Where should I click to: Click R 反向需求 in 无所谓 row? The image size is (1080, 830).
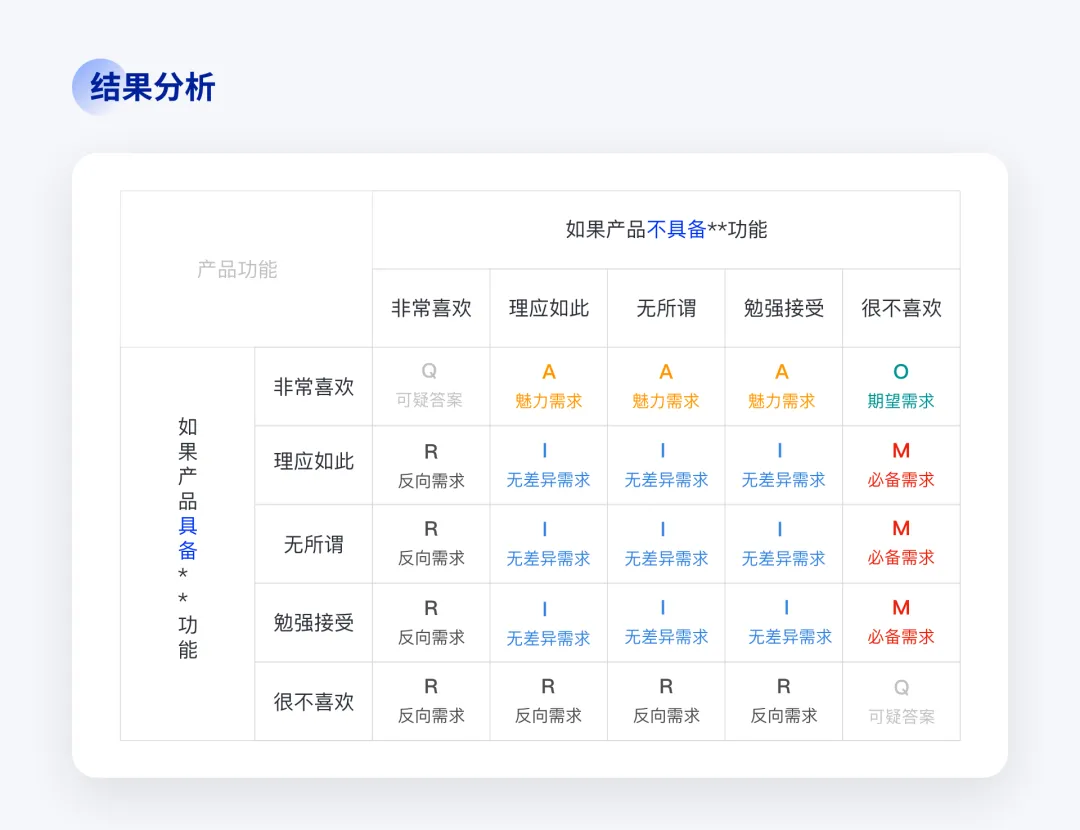coord(431,544)
